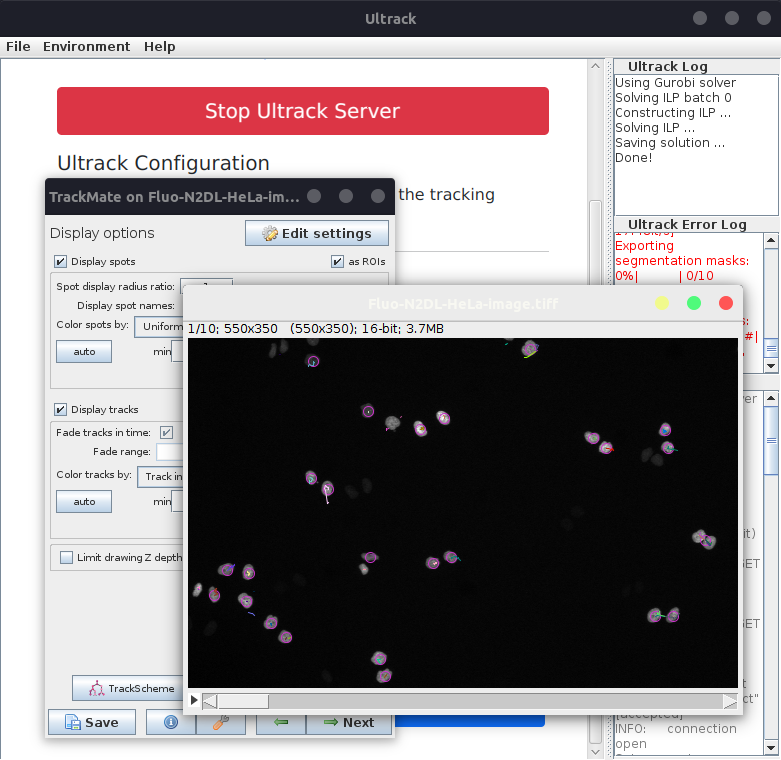This screenshot has width=781, height=760.
Task: Open Color spots by dropdown
Action: click(159, 327)
